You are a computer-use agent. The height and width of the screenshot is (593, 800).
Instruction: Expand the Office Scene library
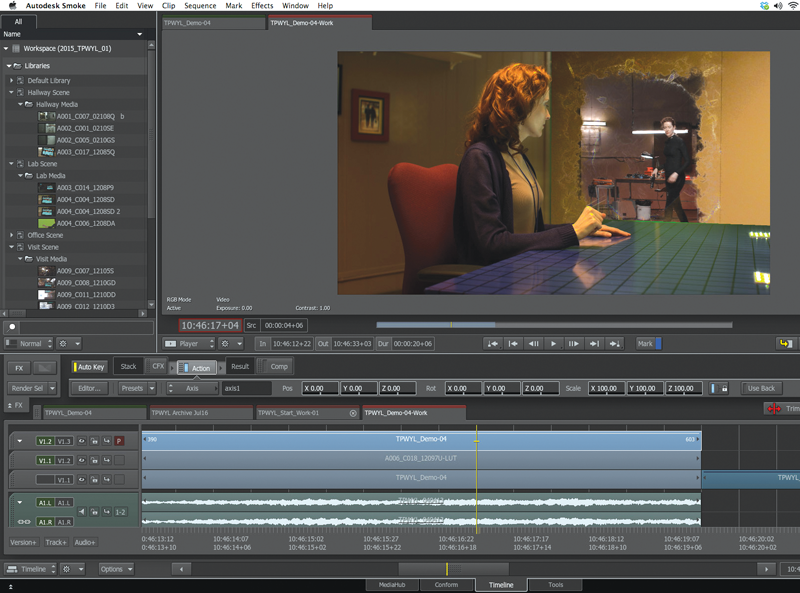click(11, 235)
